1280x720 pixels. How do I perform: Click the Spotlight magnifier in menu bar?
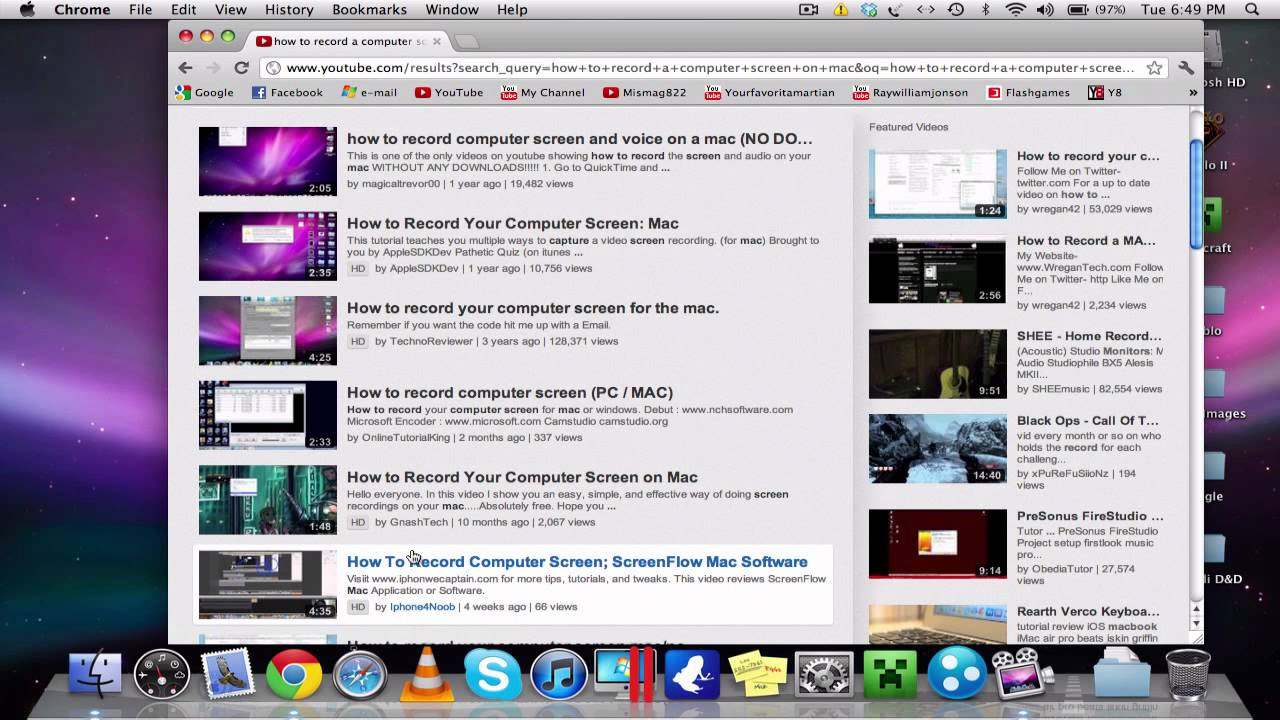[1252, 10]
